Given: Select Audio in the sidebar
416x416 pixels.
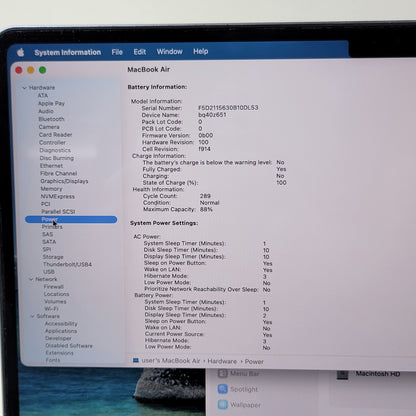Looking at the screenshot, I should tap(46, 111).
